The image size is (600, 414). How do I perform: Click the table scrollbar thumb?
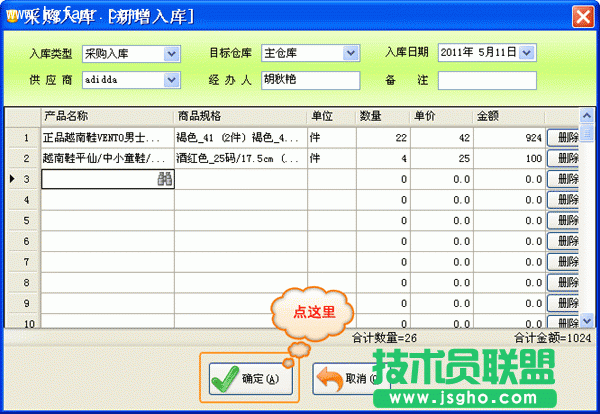[587, 133]
